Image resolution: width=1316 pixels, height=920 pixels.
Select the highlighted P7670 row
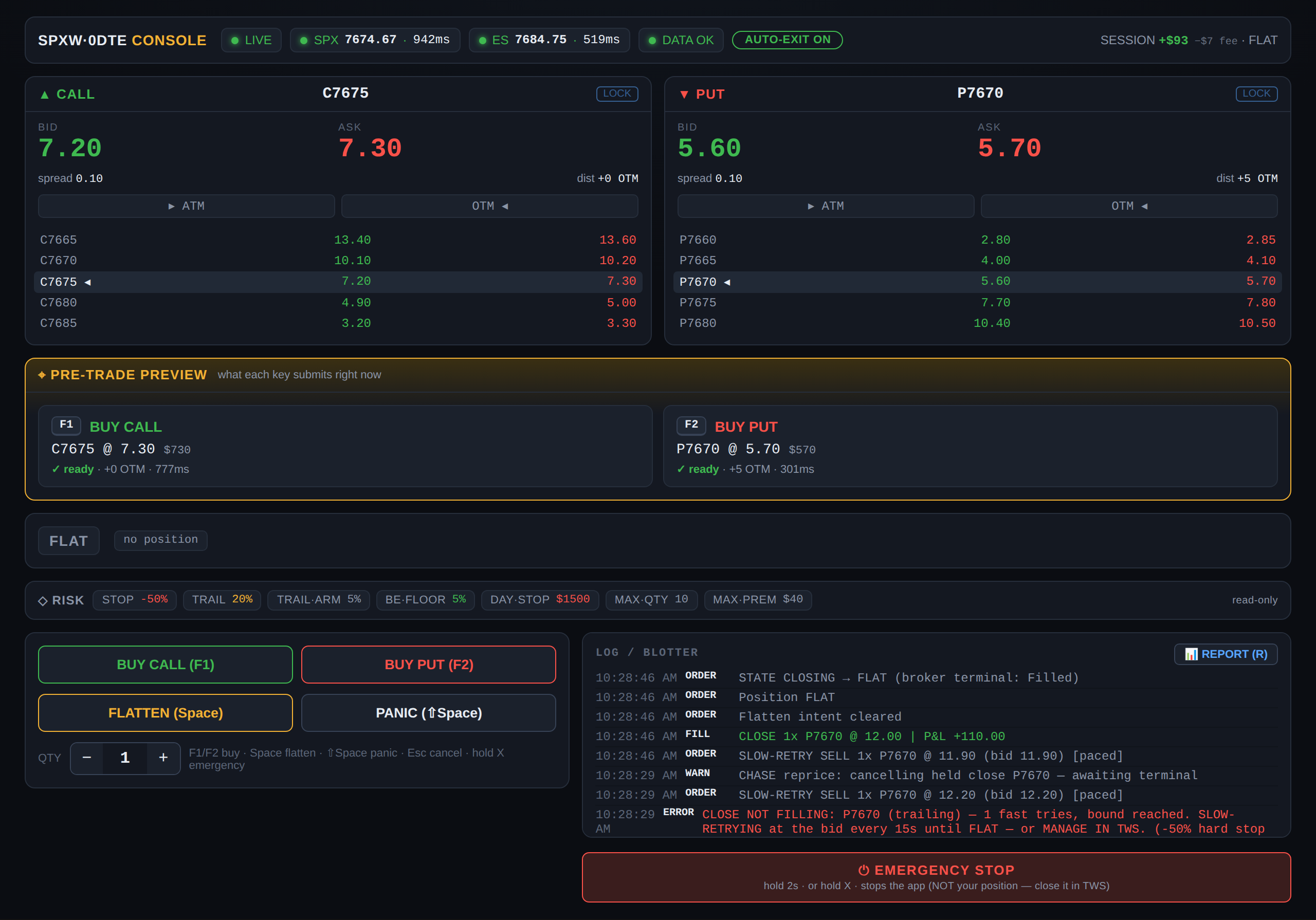977,282
